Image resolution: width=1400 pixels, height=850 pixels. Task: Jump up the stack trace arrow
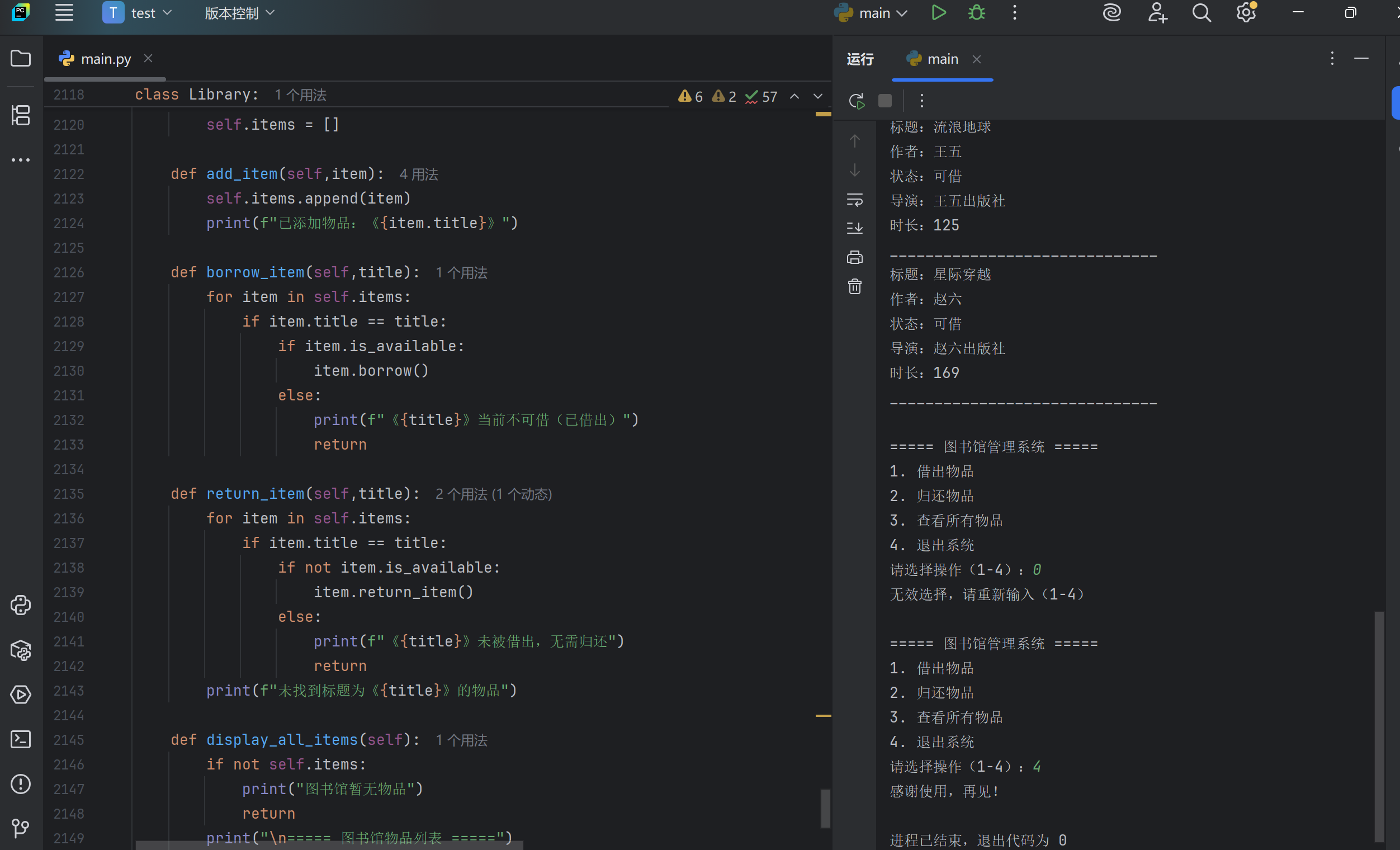click(x=854, y=140)
